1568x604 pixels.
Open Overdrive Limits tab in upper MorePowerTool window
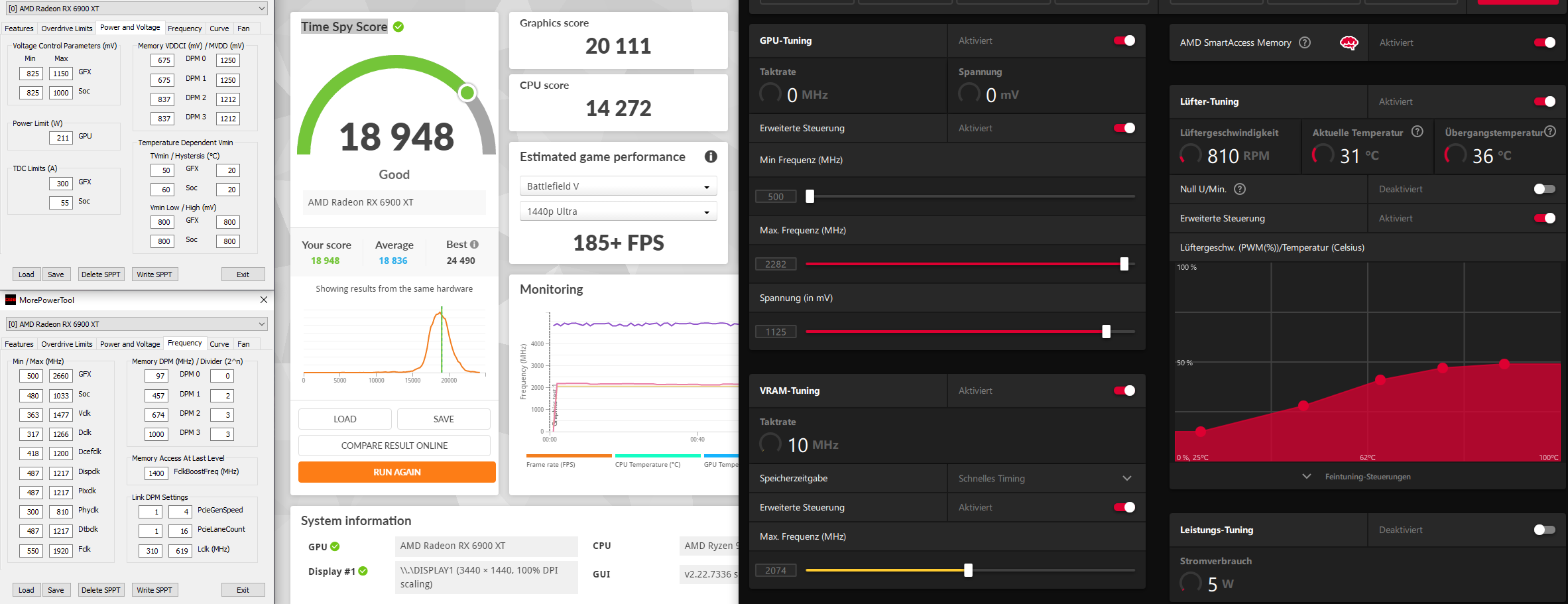tap(67, 29)
